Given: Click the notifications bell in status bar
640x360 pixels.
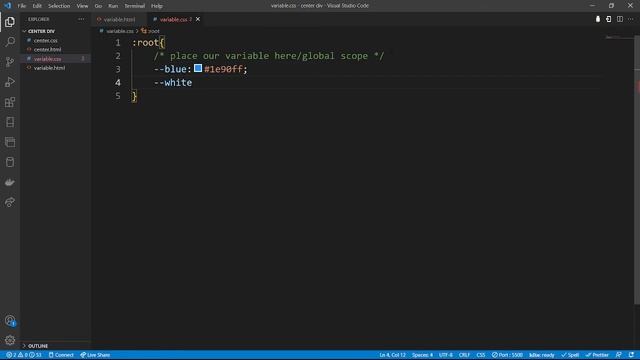Looking at the screenshot, I should tap(631, 355).
